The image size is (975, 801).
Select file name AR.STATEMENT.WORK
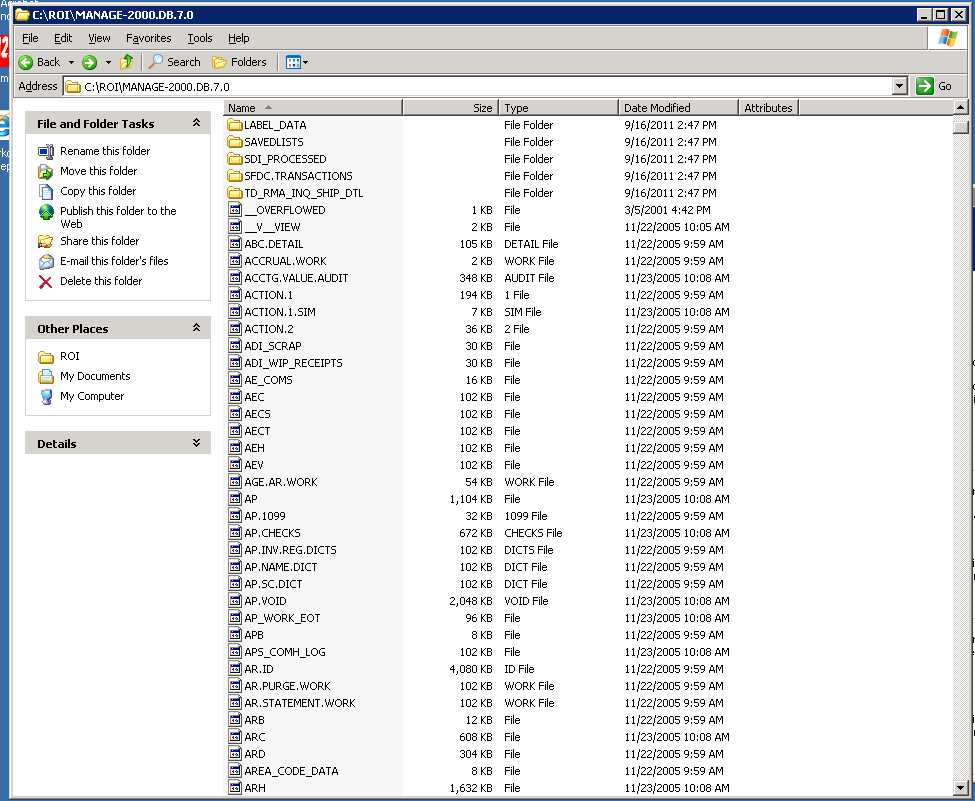coord(300,703)
